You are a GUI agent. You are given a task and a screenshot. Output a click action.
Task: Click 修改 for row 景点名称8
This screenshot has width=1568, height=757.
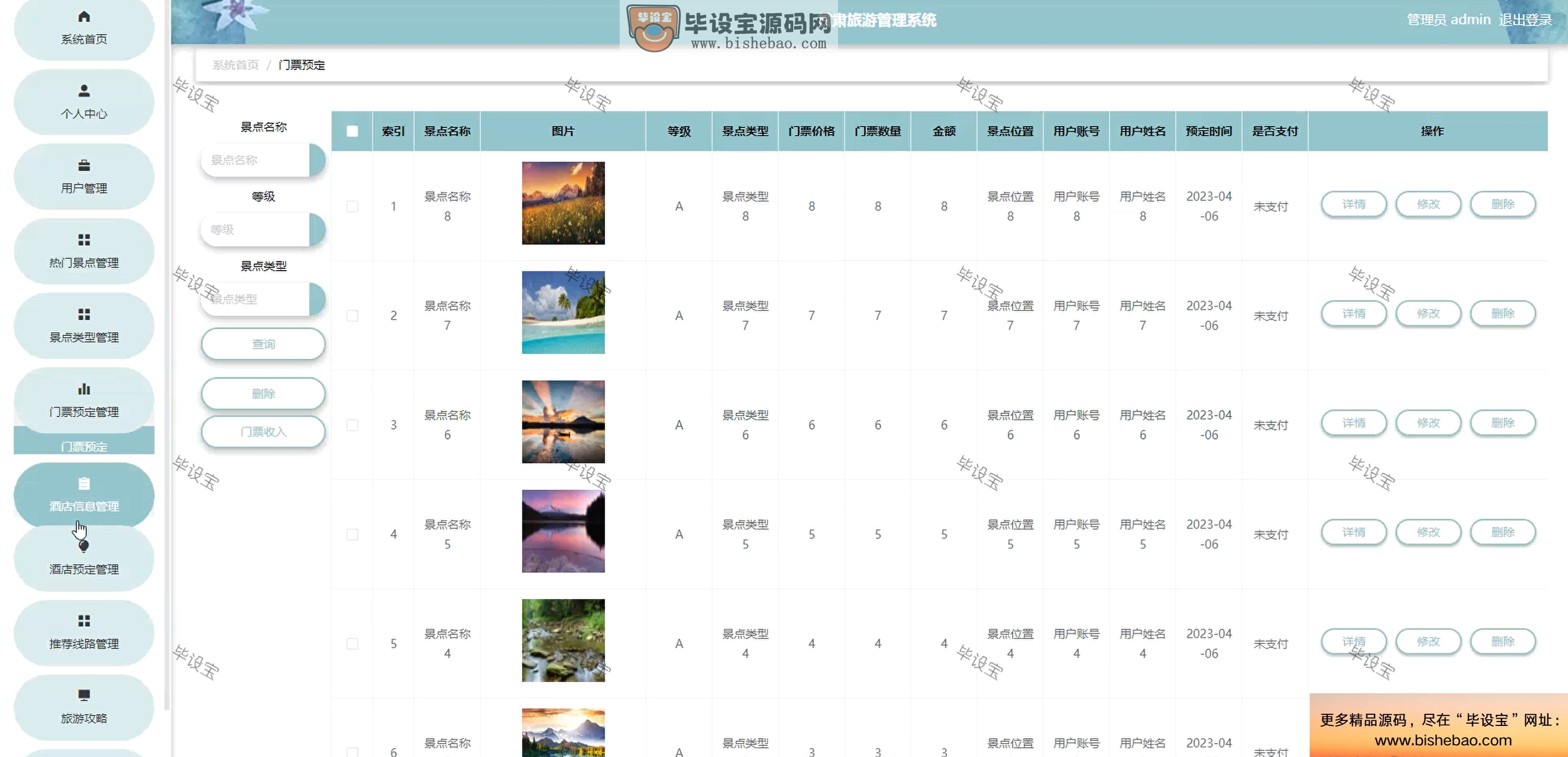pyautogui.click(x=1428, y=204)
